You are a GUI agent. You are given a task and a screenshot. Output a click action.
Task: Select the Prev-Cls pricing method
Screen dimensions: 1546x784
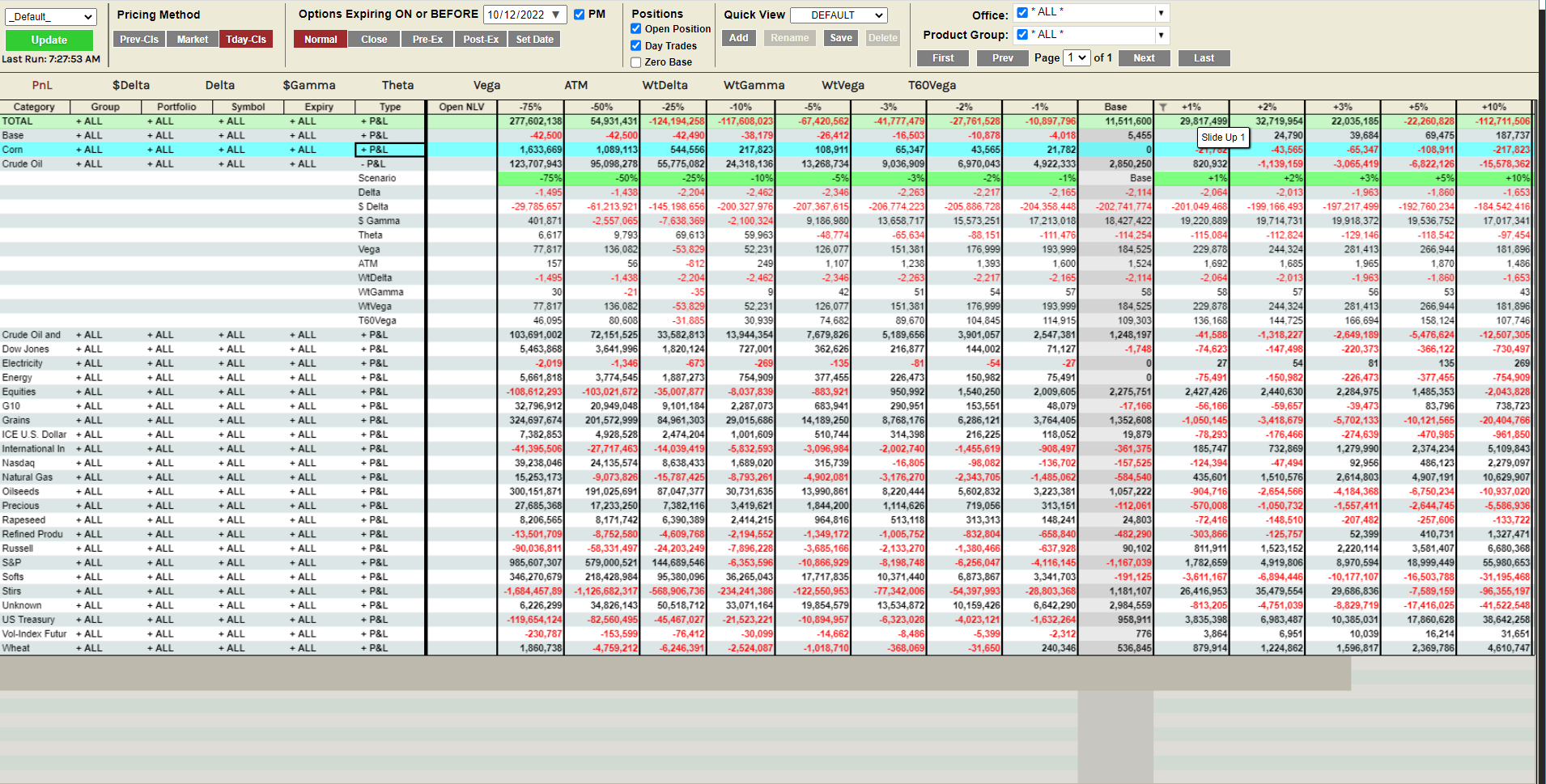[139, 39]
